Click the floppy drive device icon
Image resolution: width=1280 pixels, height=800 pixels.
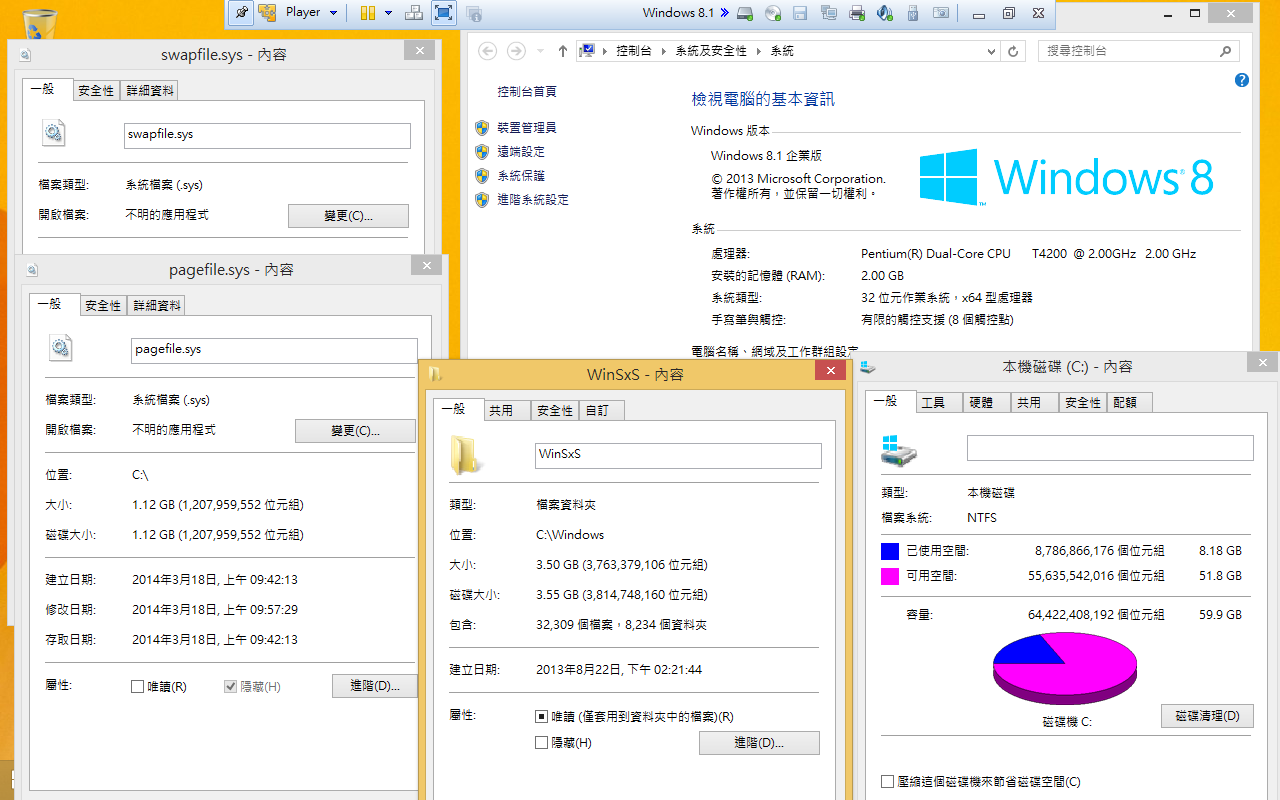(x=800, y=13)
